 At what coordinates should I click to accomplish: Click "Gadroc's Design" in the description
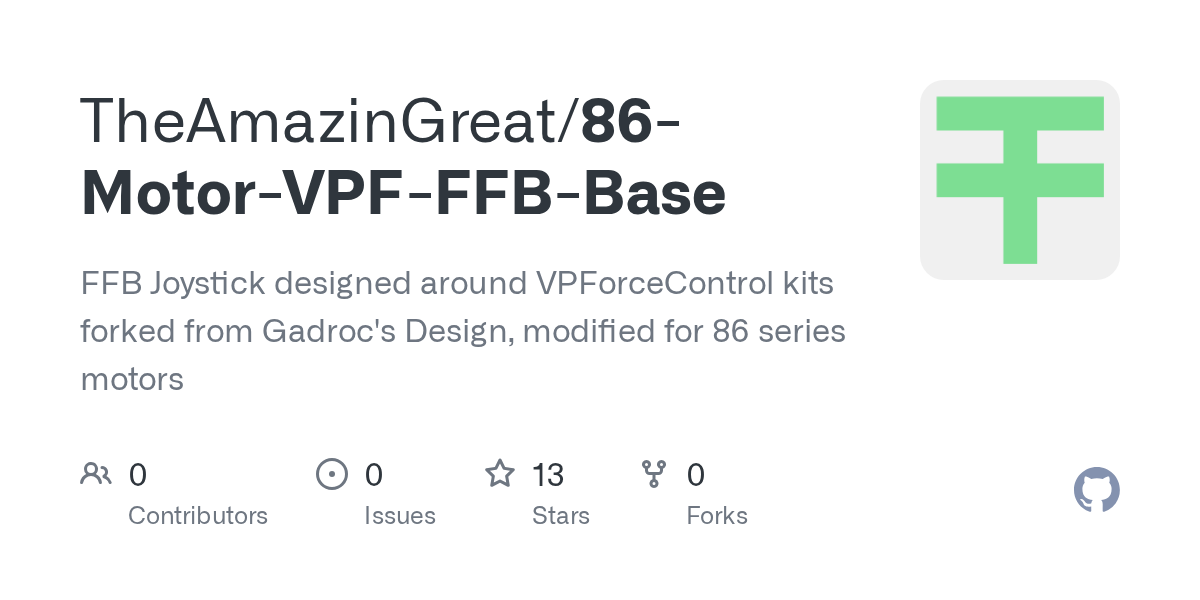(x=388, y=331)
